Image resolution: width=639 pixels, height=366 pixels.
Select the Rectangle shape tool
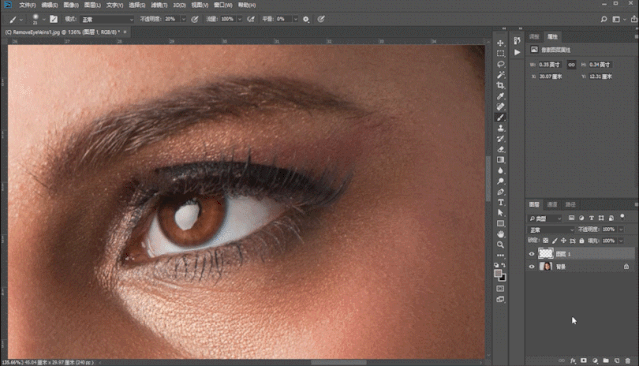coord(500,223)
